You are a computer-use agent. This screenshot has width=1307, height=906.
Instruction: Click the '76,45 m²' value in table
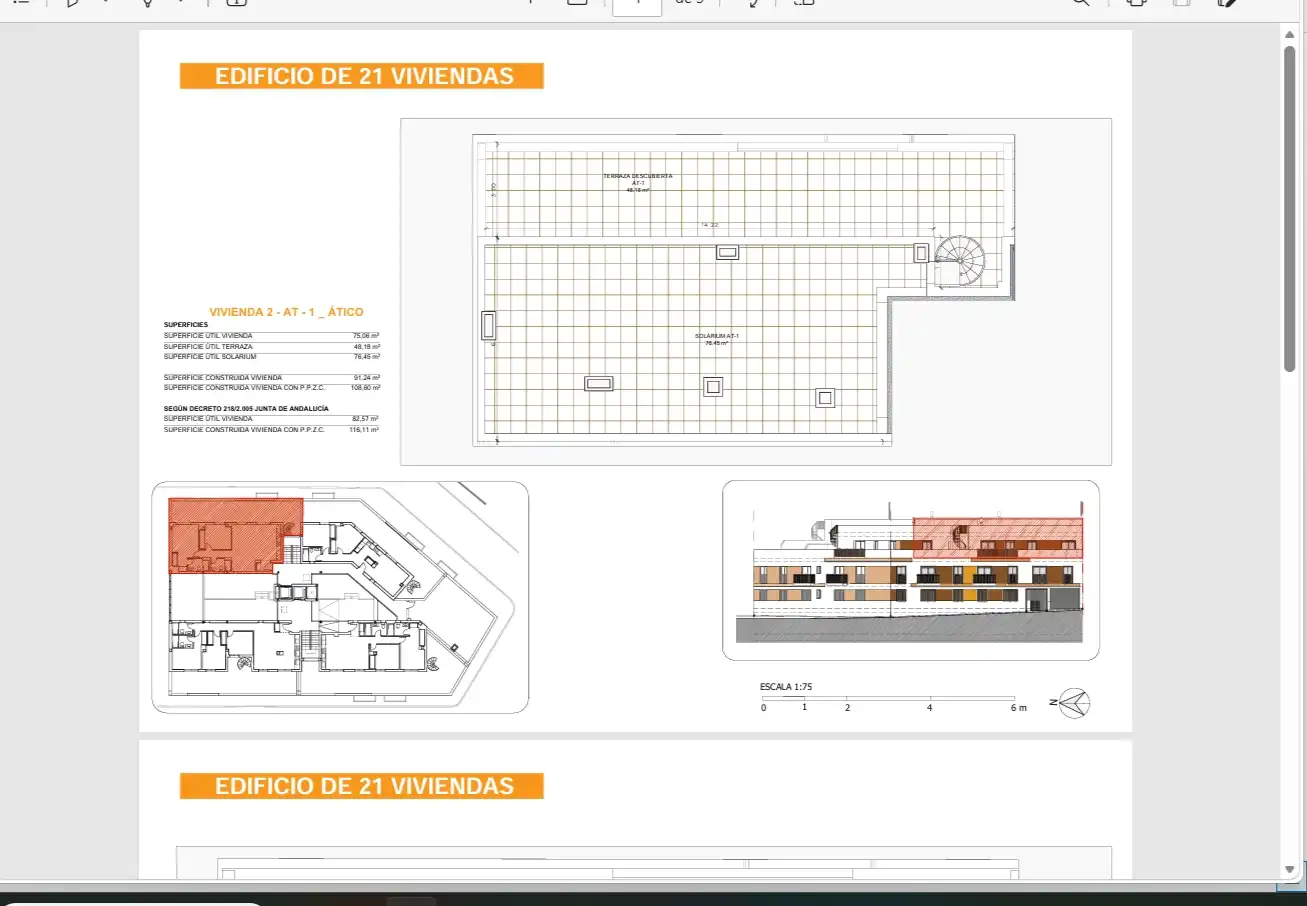point(366,357)
